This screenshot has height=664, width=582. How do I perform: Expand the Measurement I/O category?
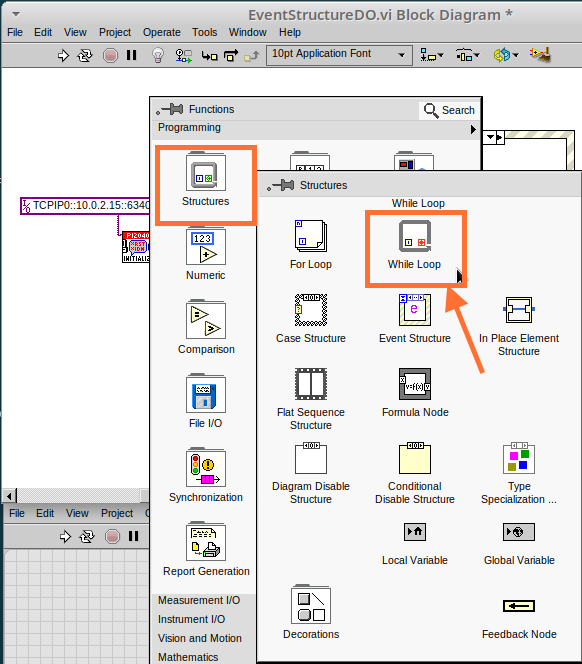click(x=199, y=600)
